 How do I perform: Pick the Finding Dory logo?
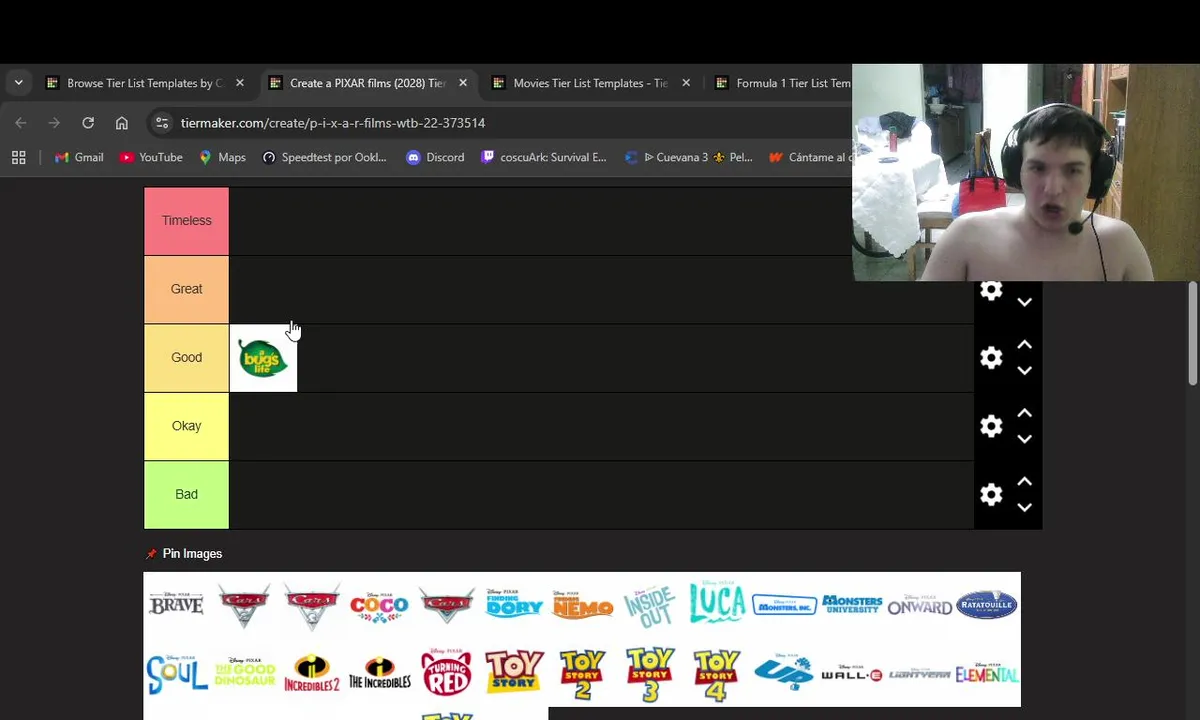click(x=514, y=603)
